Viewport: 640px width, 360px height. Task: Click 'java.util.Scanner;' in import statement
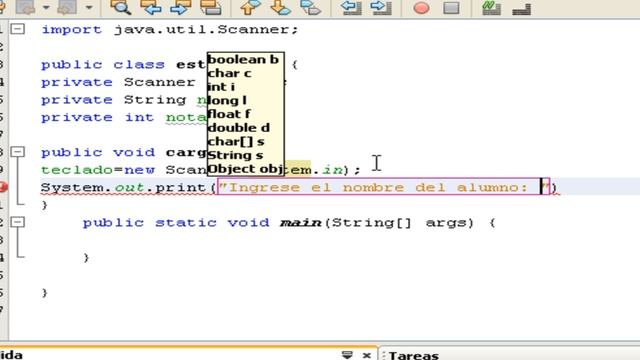click(207, 29)
